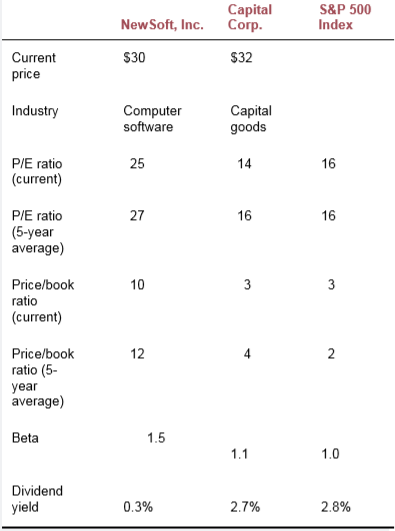The height and width of the screenshot is (531, 395).
Task: Select the Dividend yield row label
Action: pos(37,499)
